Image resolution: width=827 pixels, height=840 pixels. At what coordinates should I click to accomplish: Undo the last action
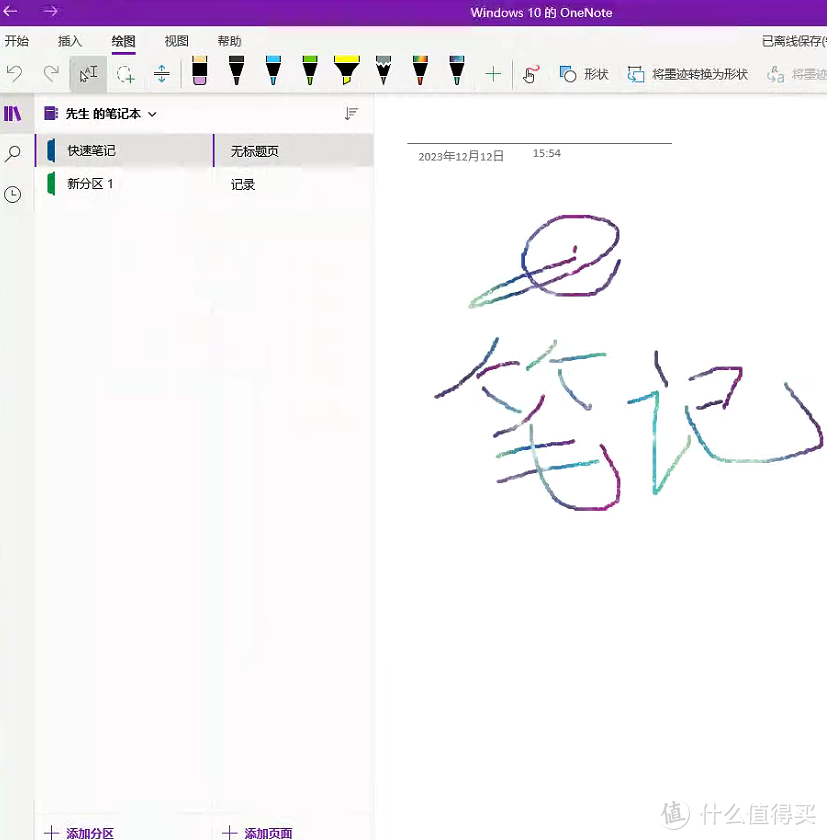pyautogui.click(x=15, y=74)
